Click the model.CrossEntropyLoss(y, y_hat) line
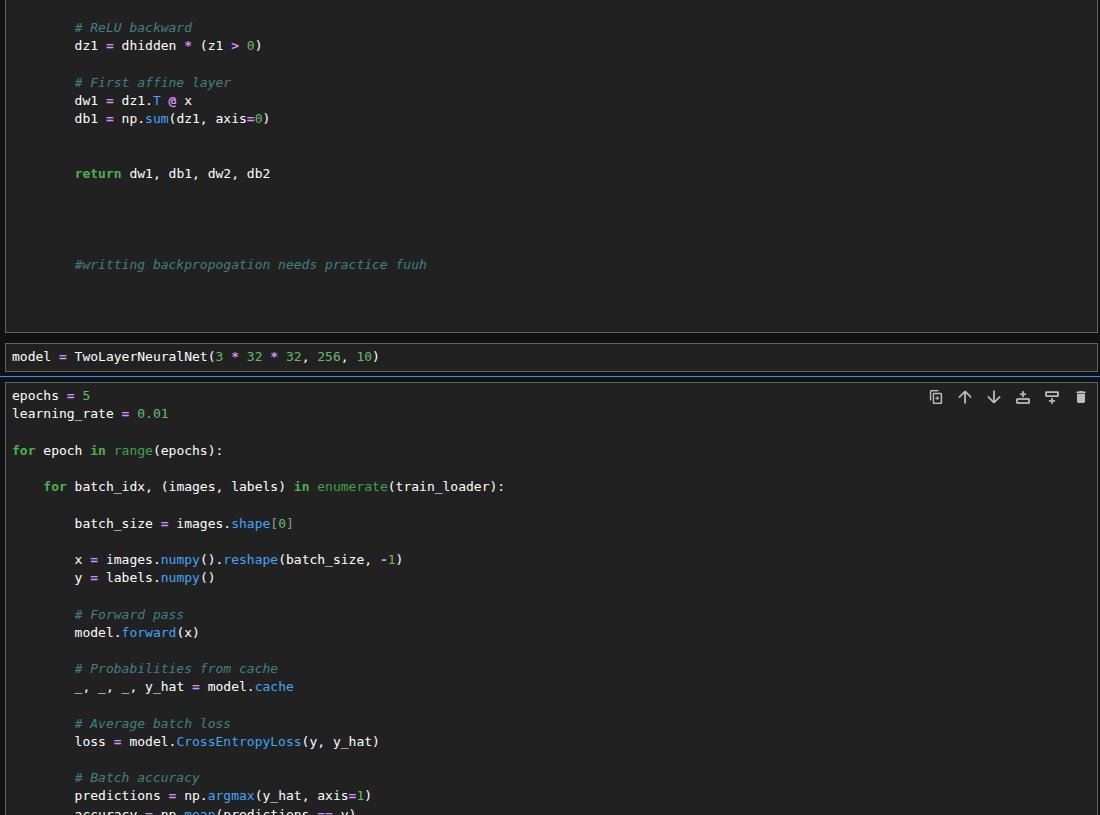 [x=227, y=741]
